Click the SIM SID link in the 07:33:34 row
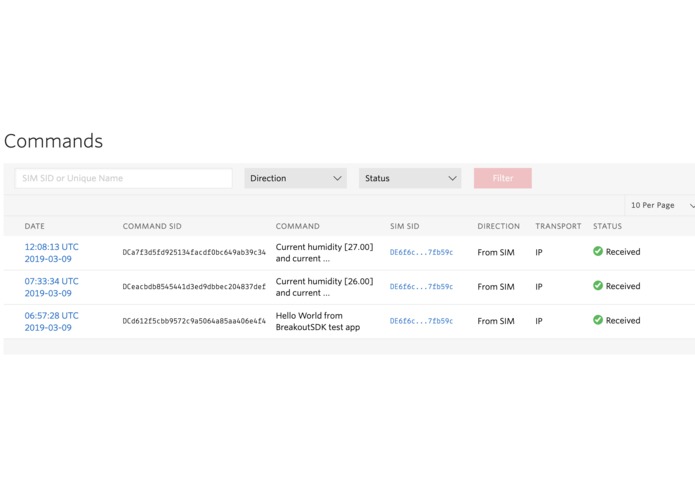 421,287
